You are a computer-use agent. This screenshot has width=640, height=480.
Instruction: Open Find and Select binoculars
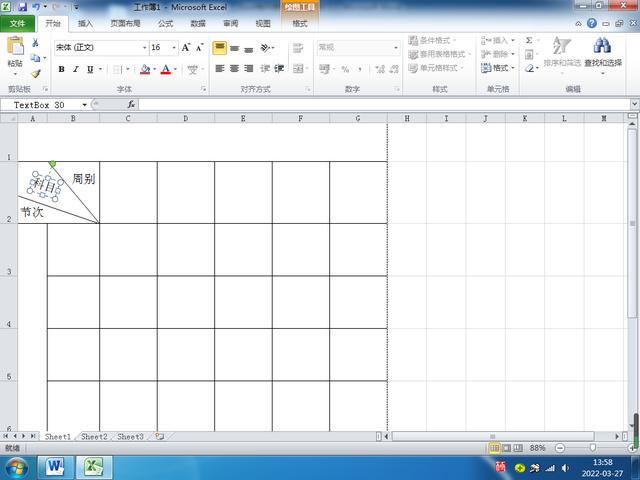tap(602, 46)
